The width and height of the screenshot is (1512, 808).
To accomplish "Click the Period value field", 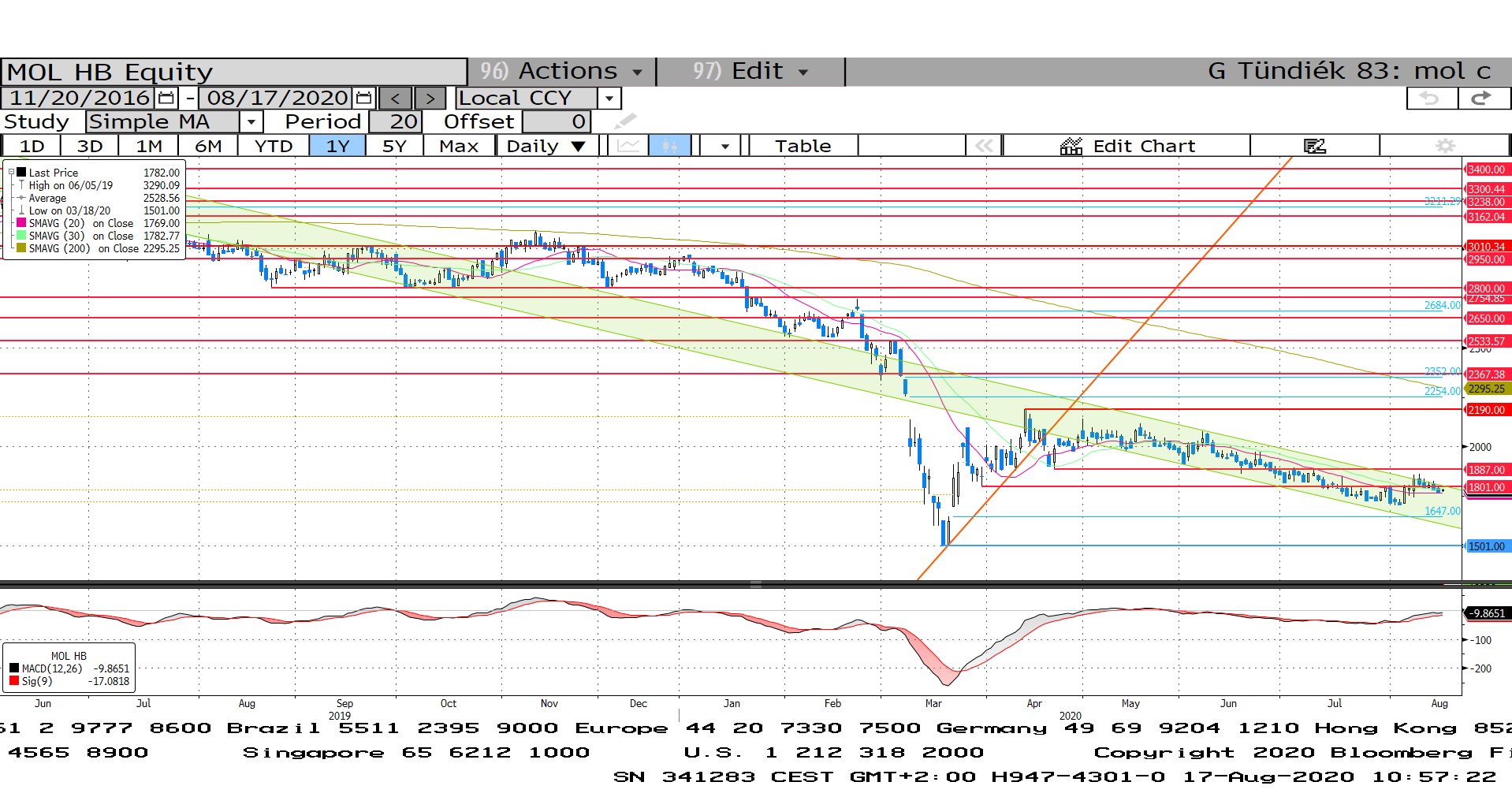I will click(396, 121).
